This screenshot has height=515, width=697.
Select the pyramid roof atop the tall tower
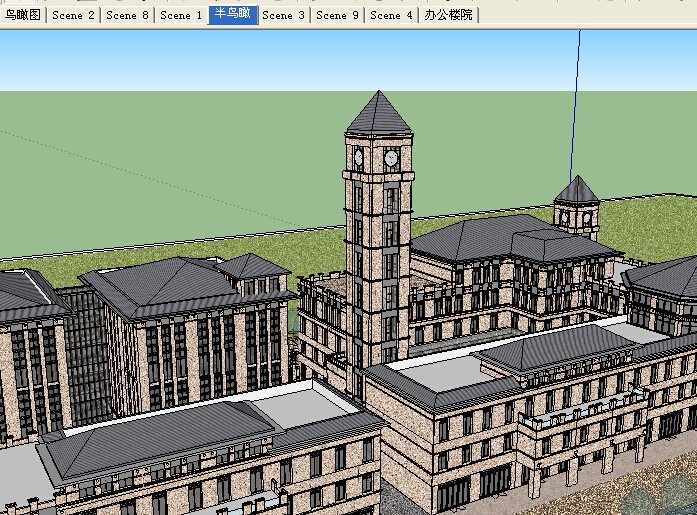coord(379,112)
